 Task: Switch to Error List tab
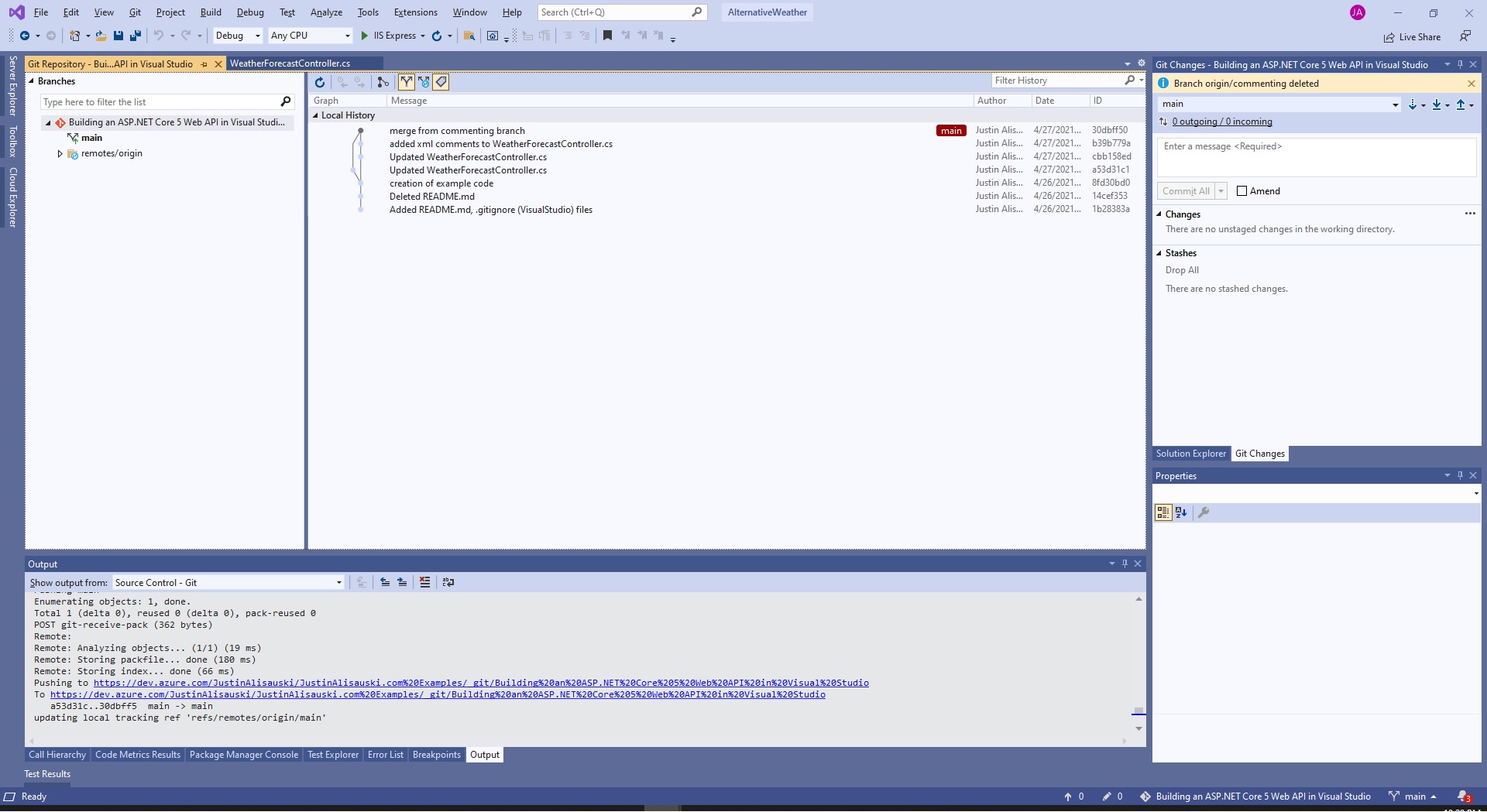385,755
